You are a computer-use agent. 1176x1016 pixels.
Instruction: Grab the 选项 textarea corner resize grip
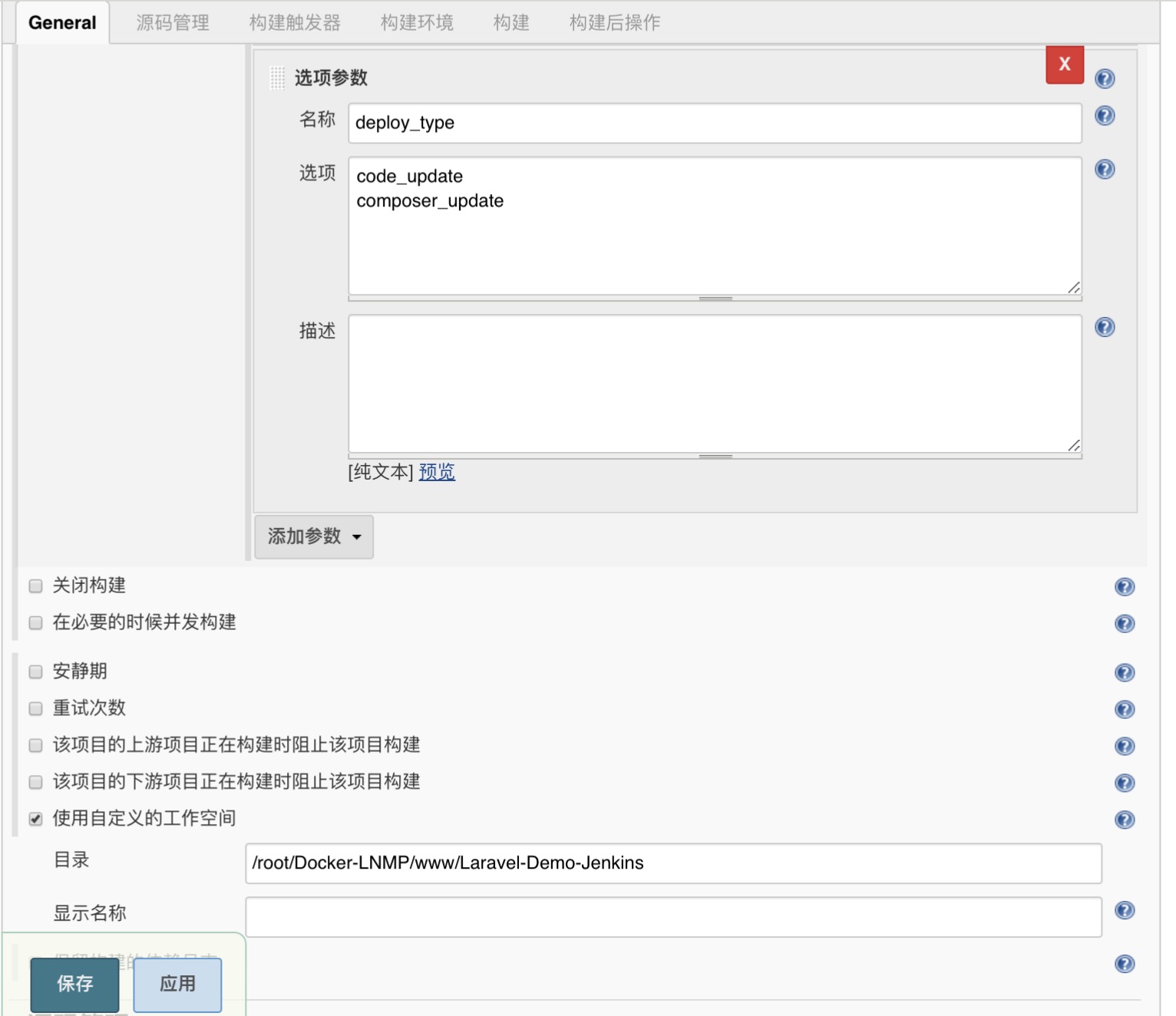[1074, 288]
